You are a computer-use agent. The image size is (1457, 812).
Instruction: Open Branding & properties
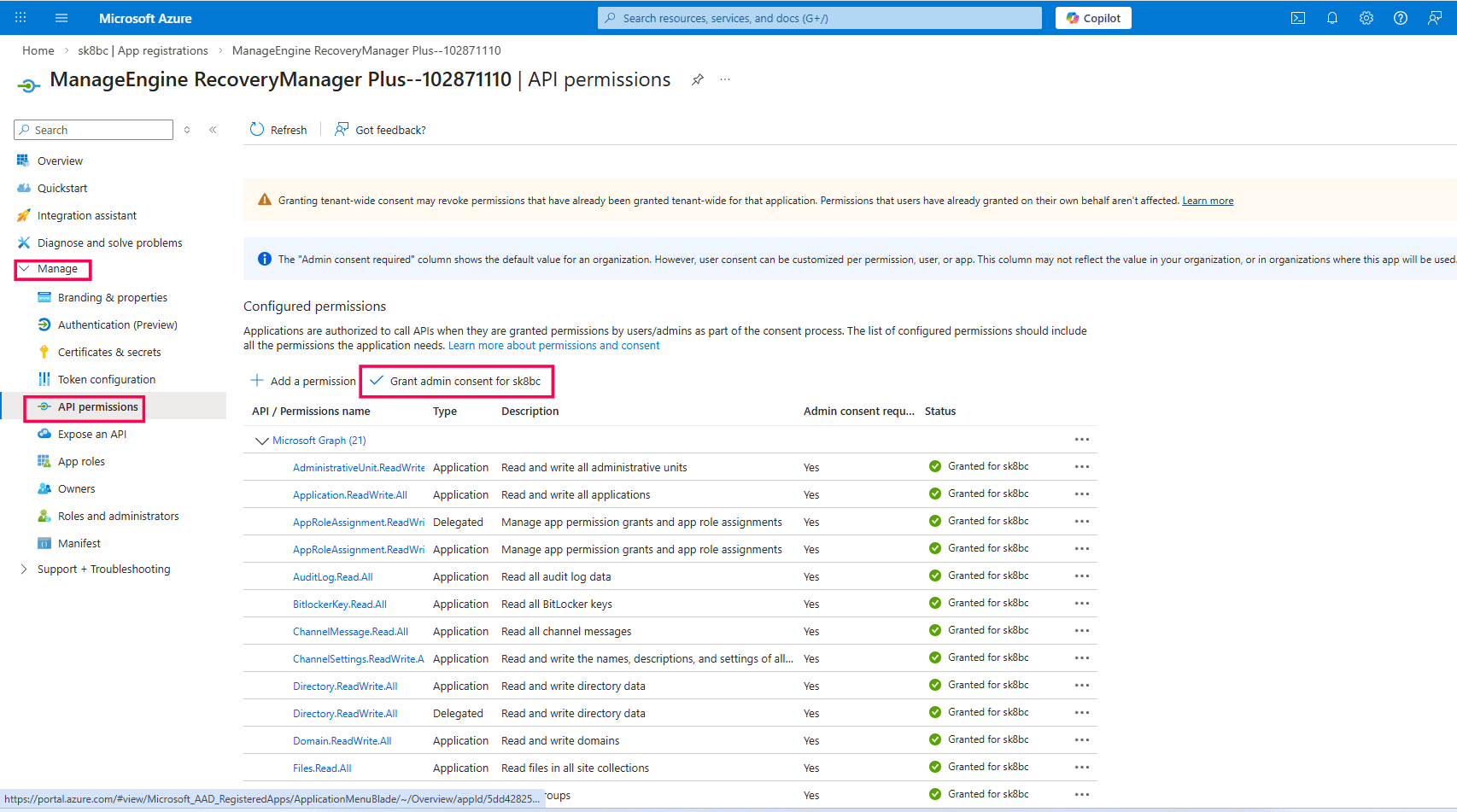(113, 297)
